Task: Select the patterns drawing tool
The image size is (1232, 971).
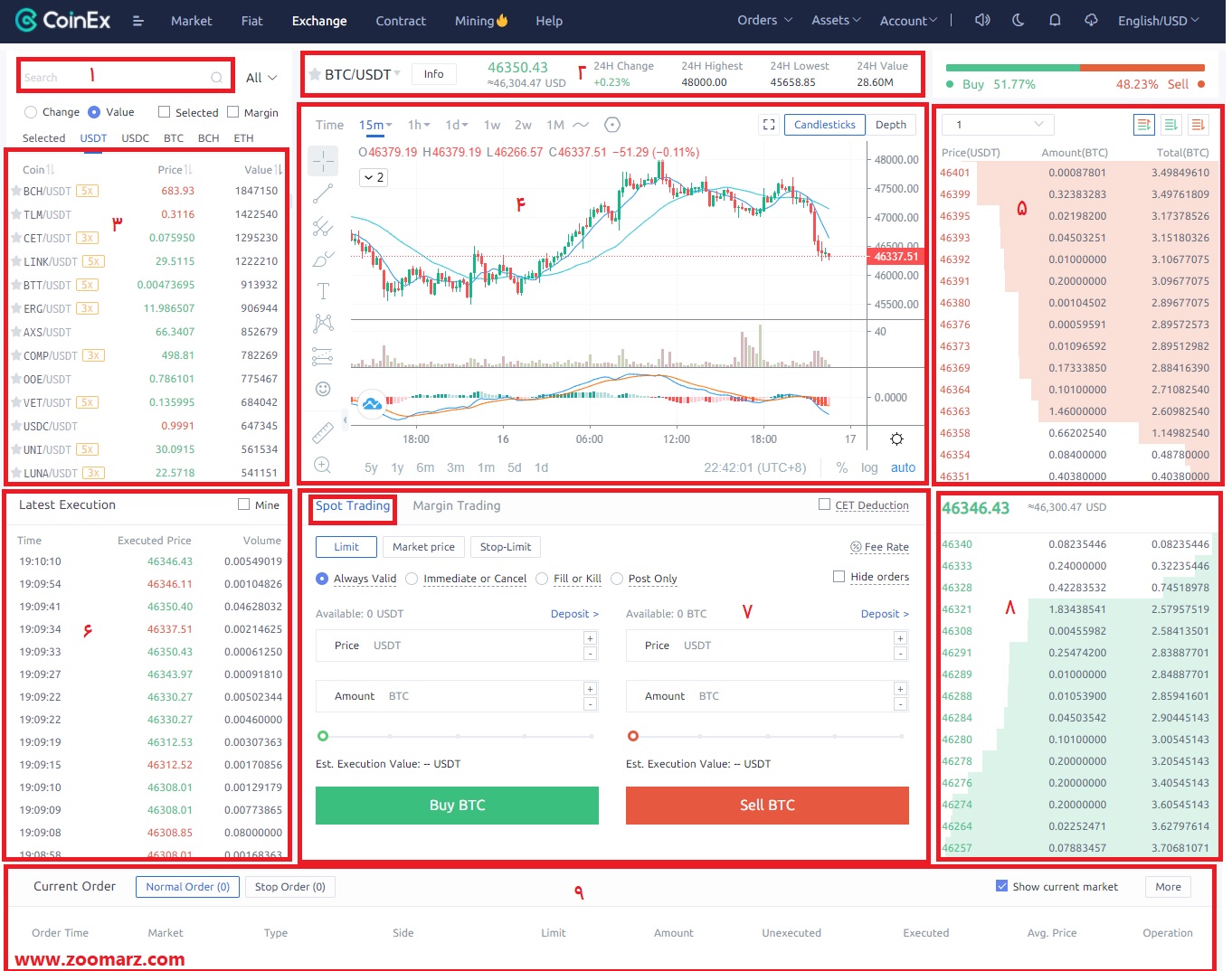Action: point(323,324)
